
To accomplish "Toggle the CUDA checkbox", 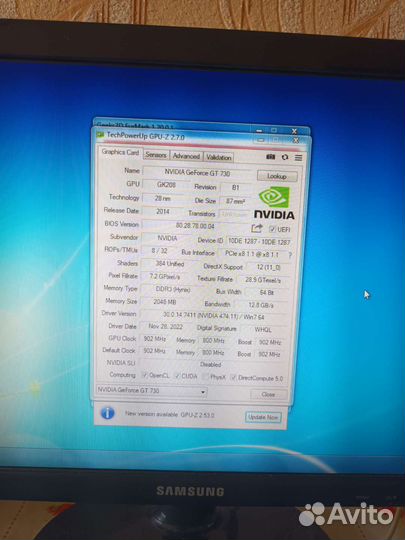I will 177,376.
